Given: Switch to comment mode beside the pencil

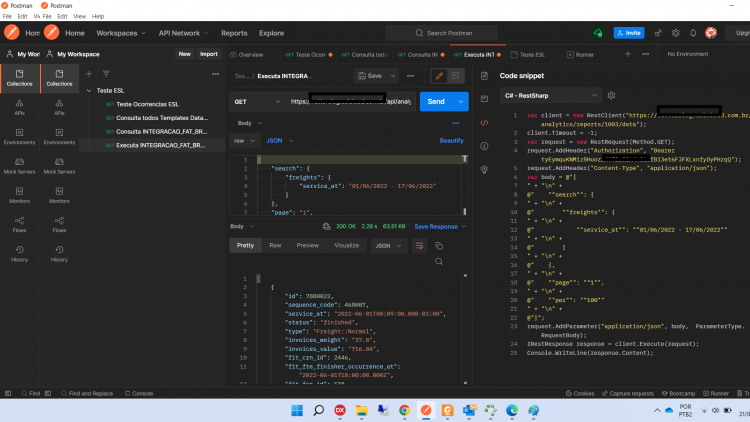Looking at the screenshot, I should 455,76.
